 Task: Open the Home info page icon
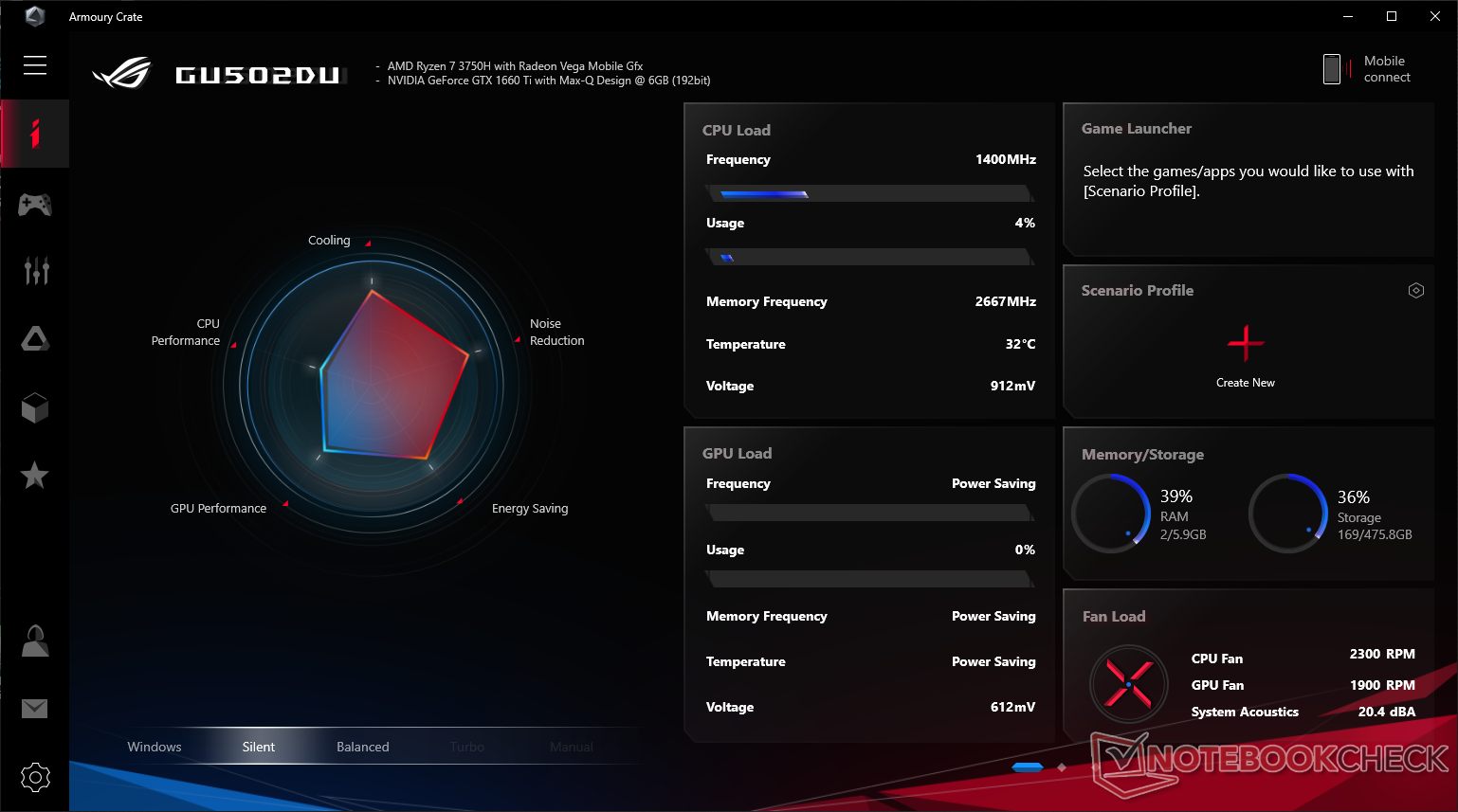35,134
